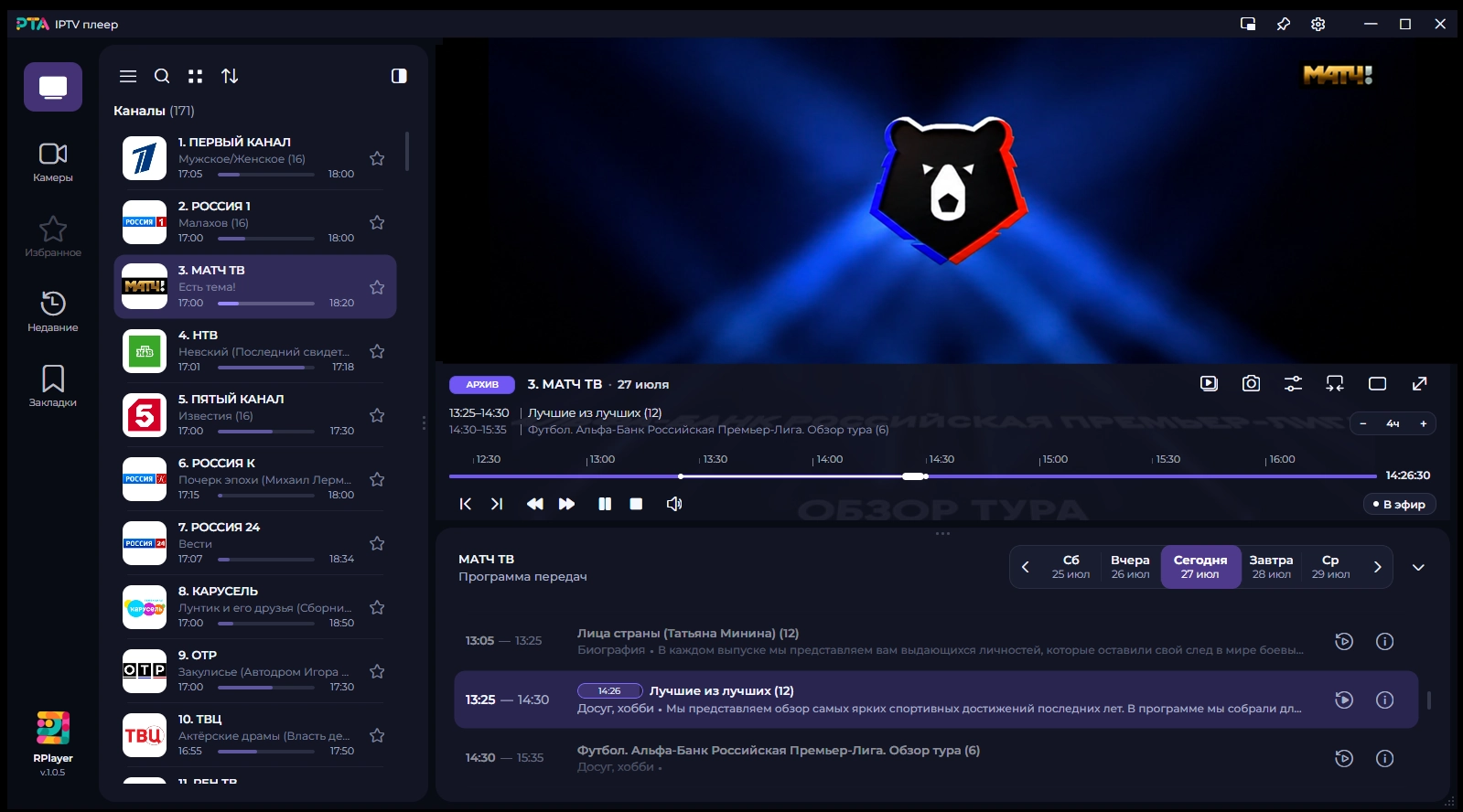1463x812 pixels.
Task: Add РОССИЯ 1 to favorites
Action: 377,222
